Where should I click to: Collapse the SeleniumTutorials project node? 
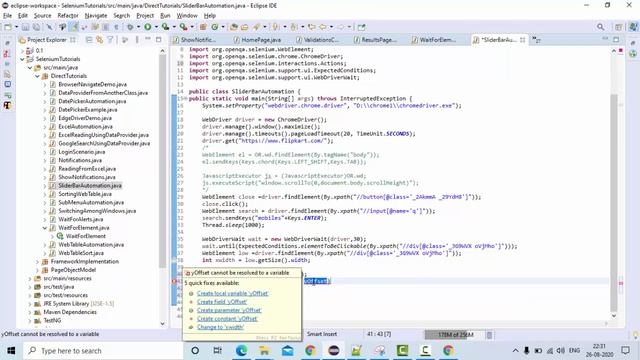[22, 59]
